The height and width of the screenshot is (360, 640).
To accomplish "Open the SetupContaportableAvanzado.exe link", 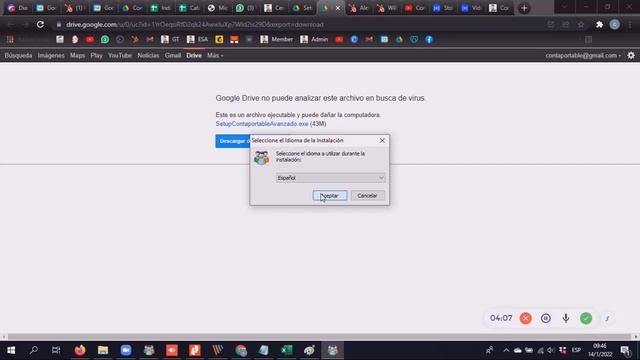I will point(262,124).
